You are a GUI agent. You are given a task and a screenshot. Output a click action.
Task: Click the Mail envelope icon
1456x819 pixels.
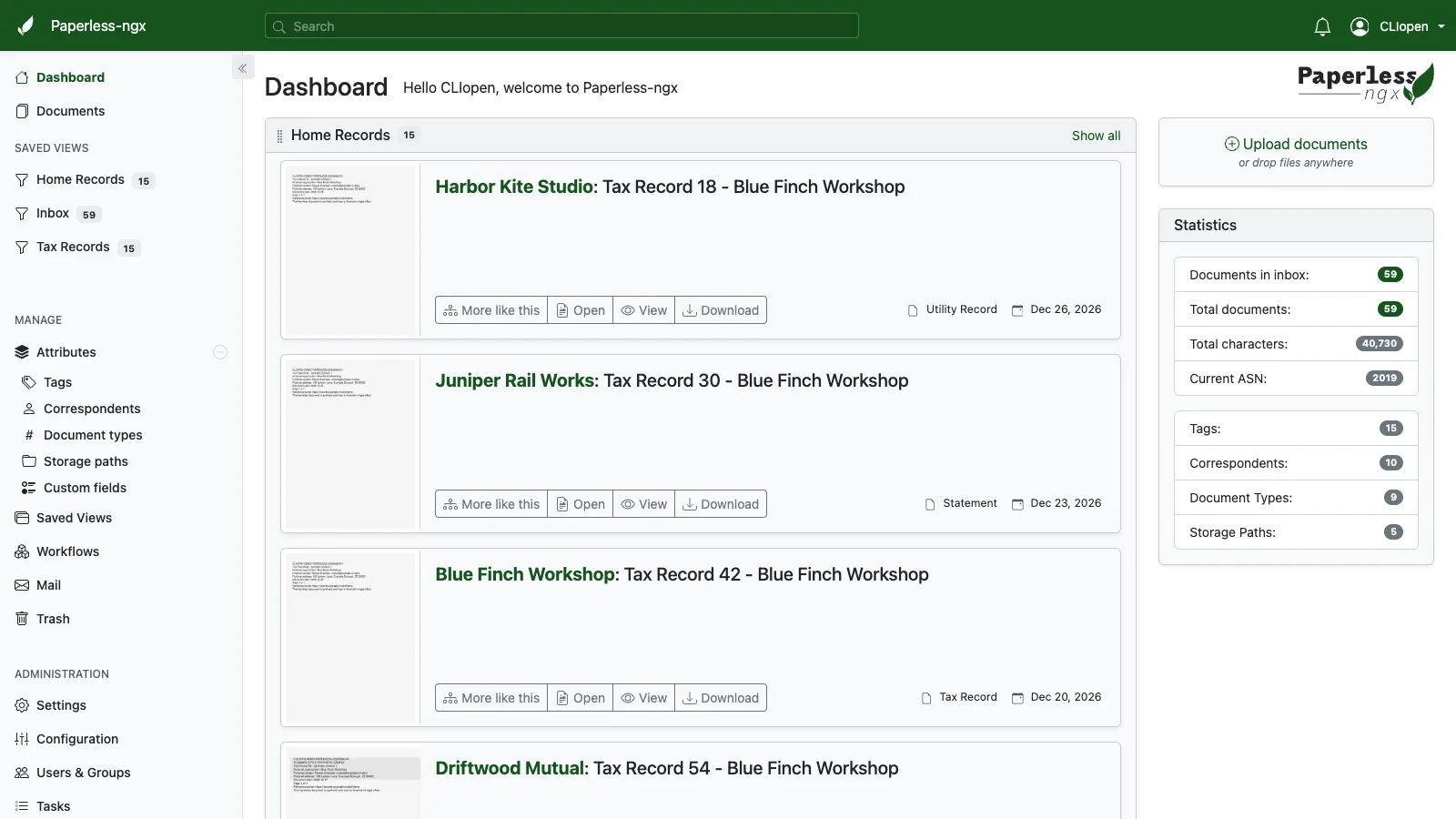(x=22, y=585)
